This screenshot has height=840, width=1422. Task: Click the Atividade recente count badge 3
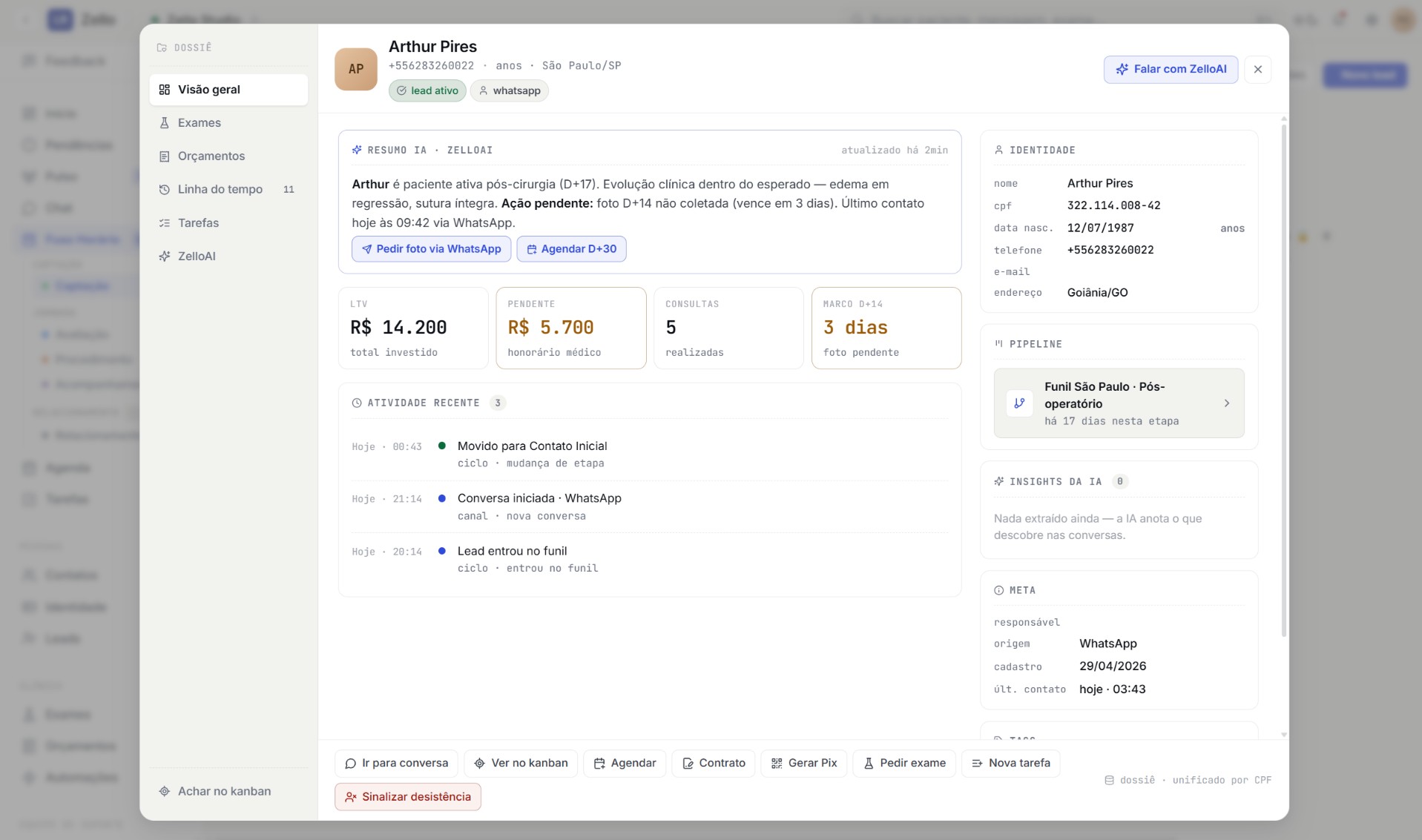coord(498,403)
